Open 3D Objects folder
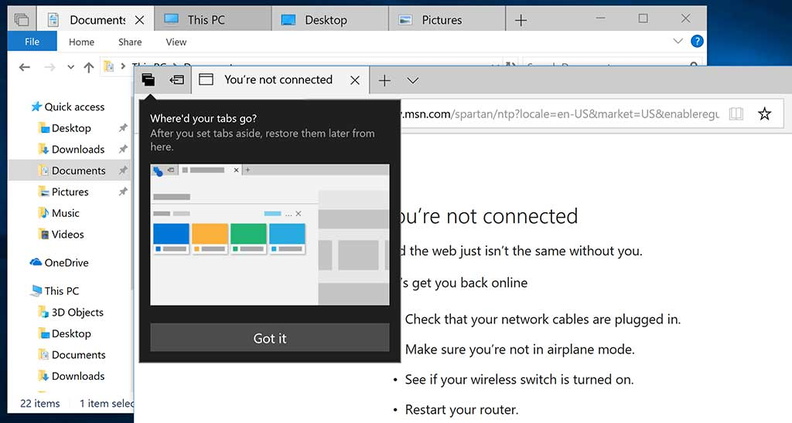 (71, 312)
